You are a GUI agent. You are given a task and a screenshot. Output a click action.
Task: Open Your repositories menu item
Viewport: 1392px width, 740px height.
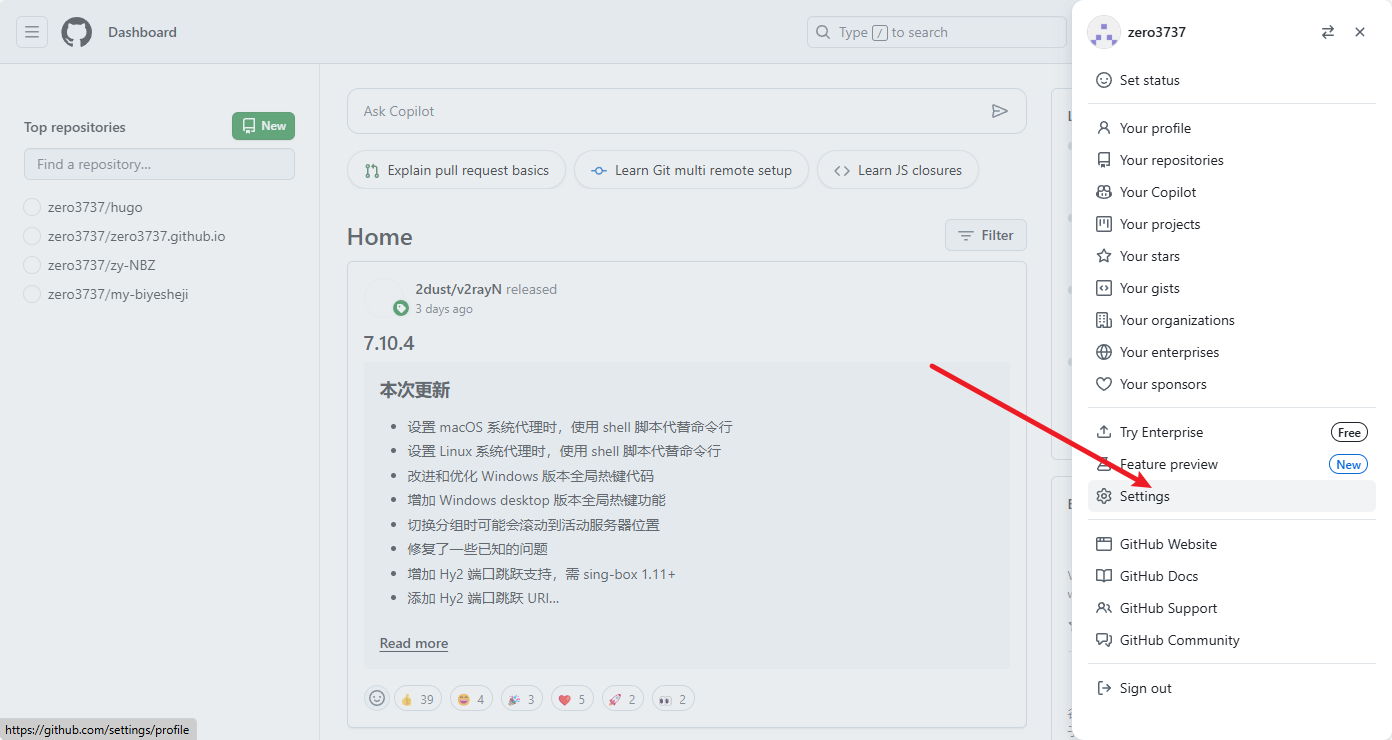[x=1232, y=160]
